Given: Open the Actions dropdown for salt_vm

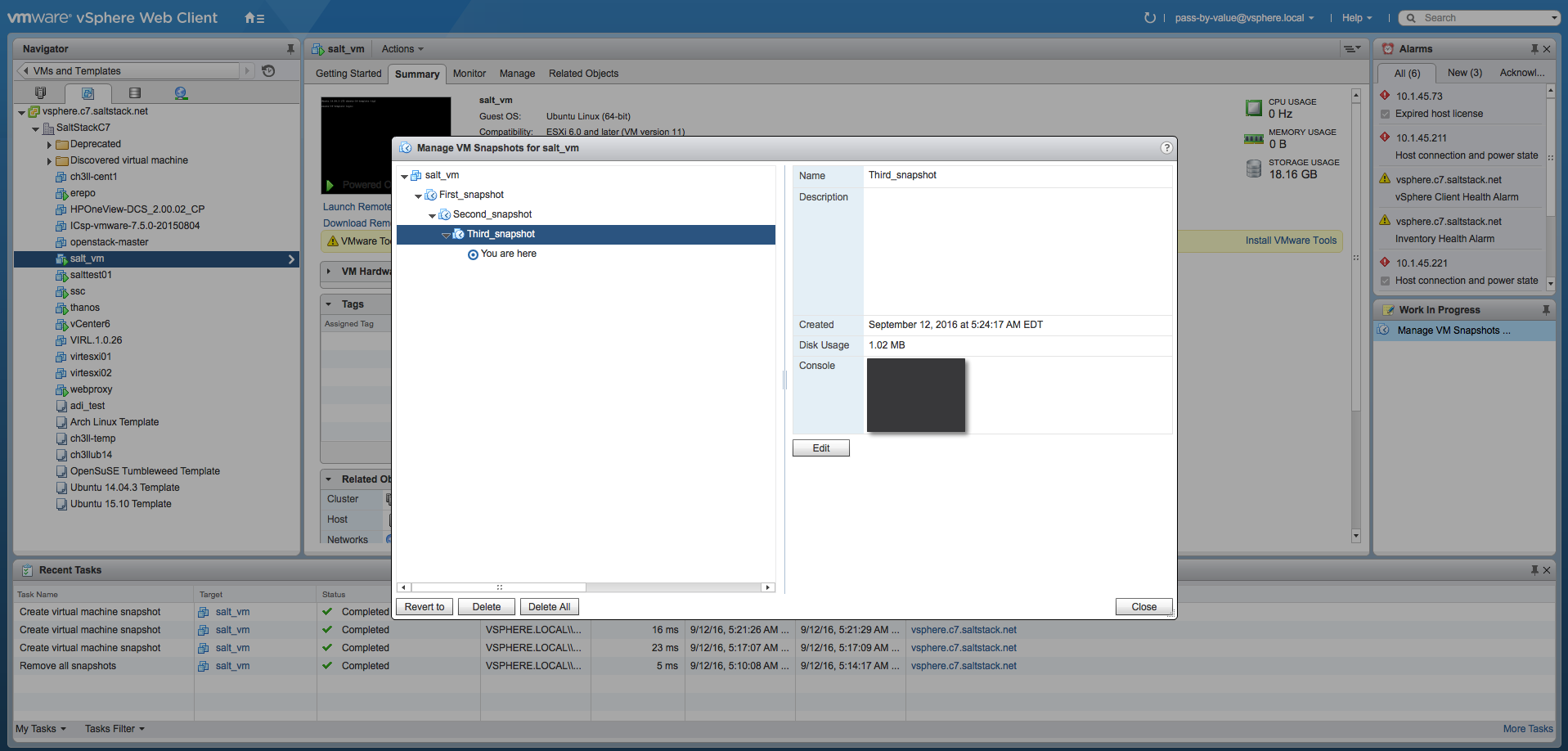Looking at the screenshot, I should tap(402, 49).
